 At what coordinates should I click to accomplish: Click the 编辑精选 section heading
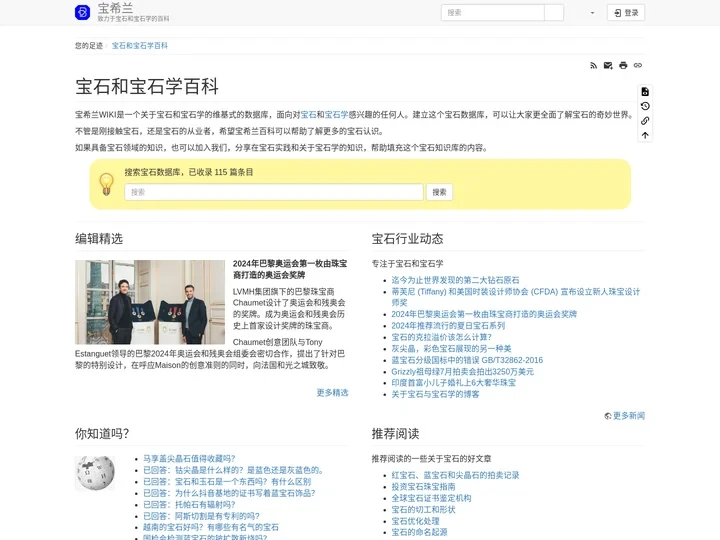99,239
